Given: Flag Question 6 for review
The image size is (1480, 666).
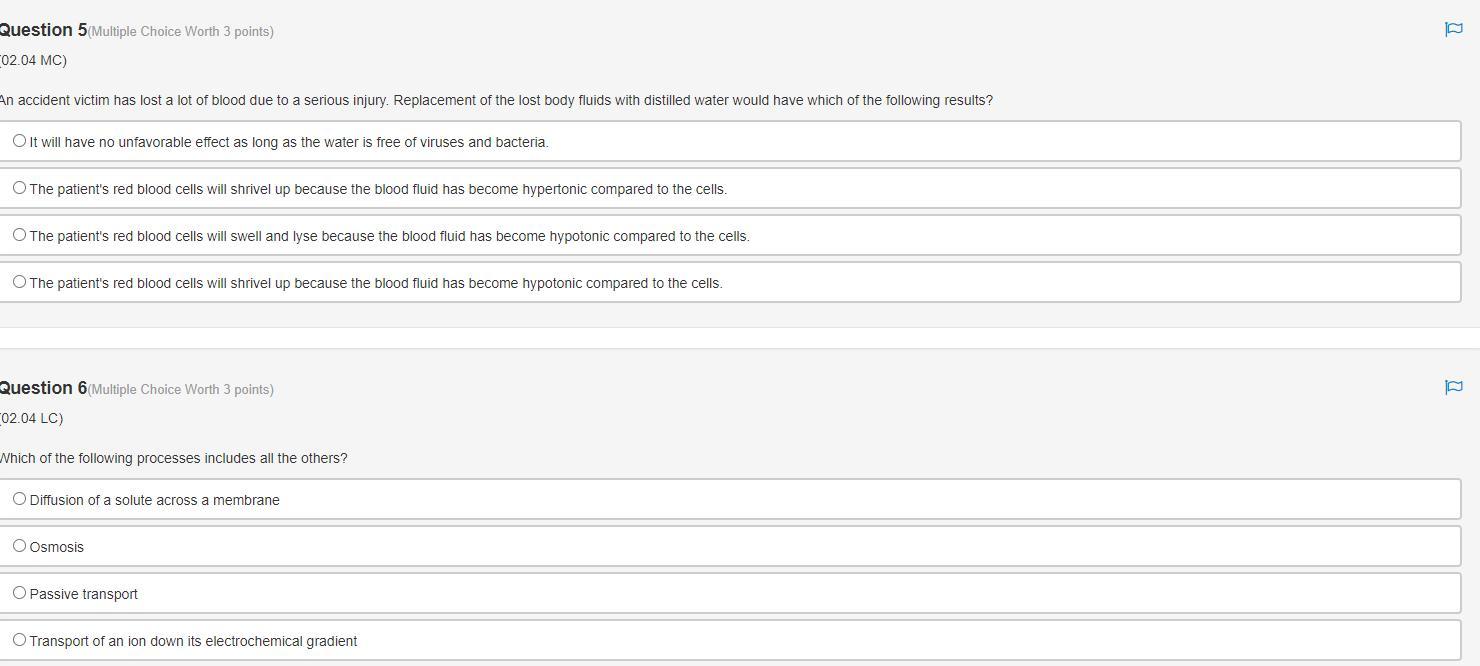Looking at the screenshot, I should click(1454, 387).
